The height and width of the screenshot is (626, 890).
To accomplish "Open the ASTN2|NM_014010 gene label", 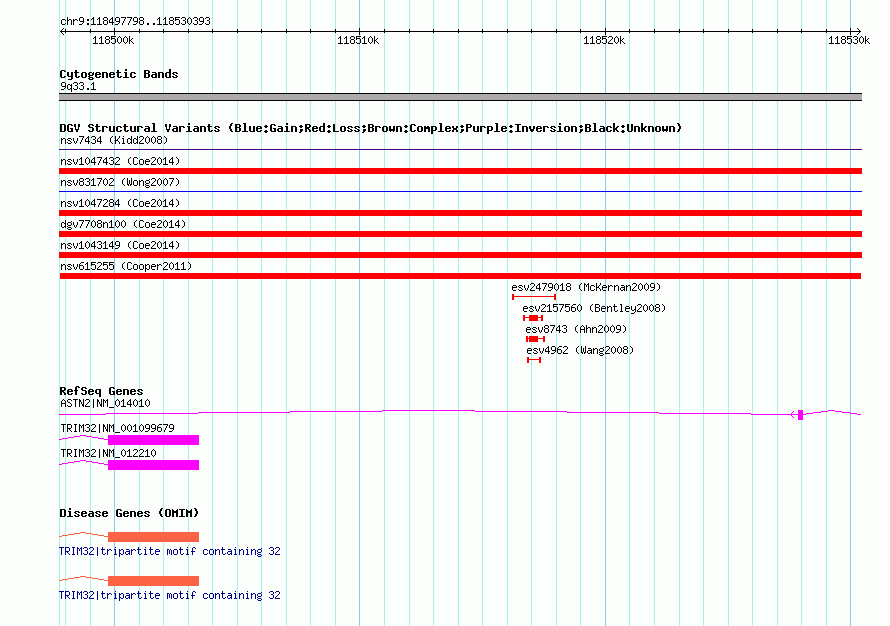I will pyautogui.click(x=105, y=404).
